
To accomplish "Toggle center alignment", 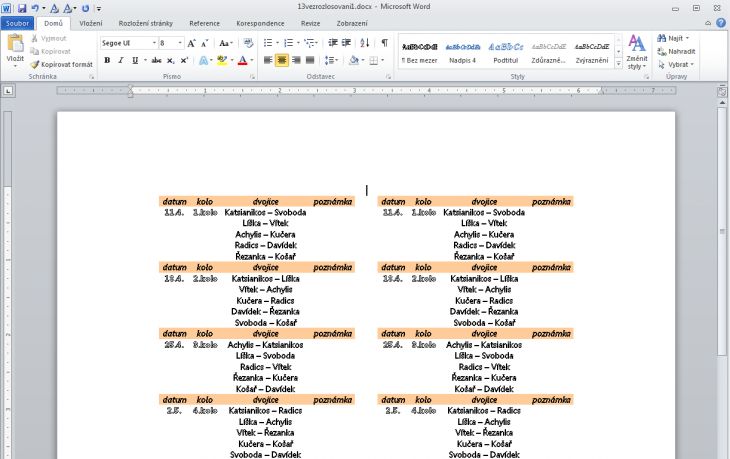I will 282,60.
